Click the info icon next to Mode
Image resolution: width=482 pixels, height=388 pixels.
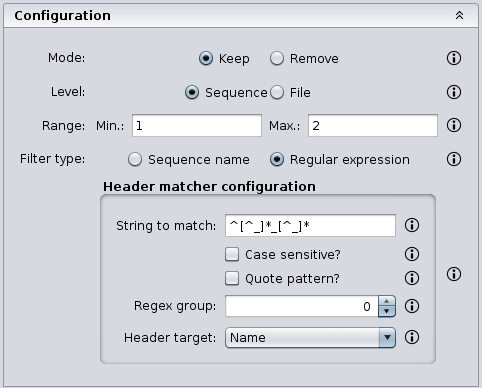[454, 58]
